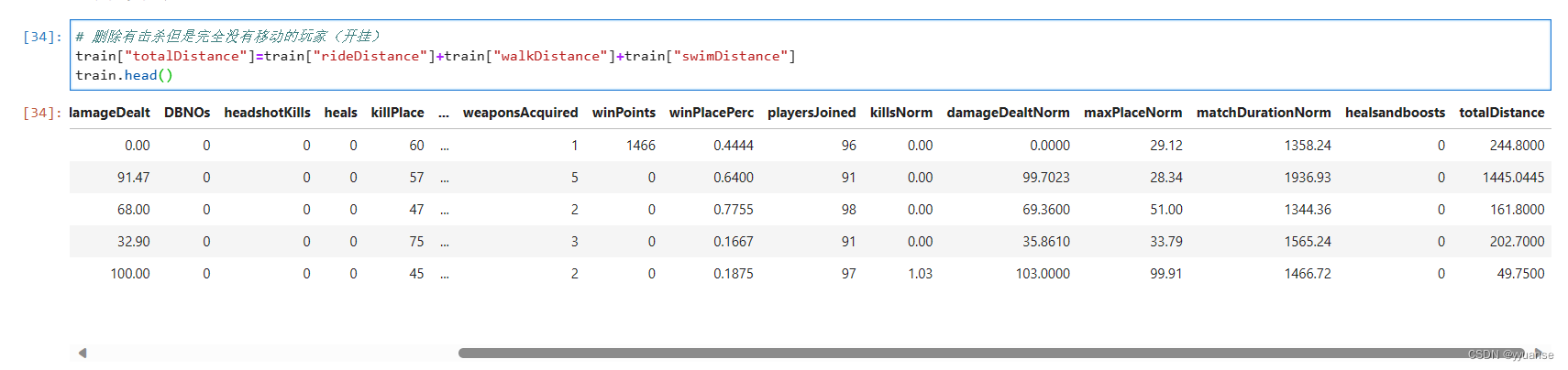Click the totalDistance value 1445.0445
This screenshot has height=370, width=1568.
pyautogui.click(x=1513, y=178)
